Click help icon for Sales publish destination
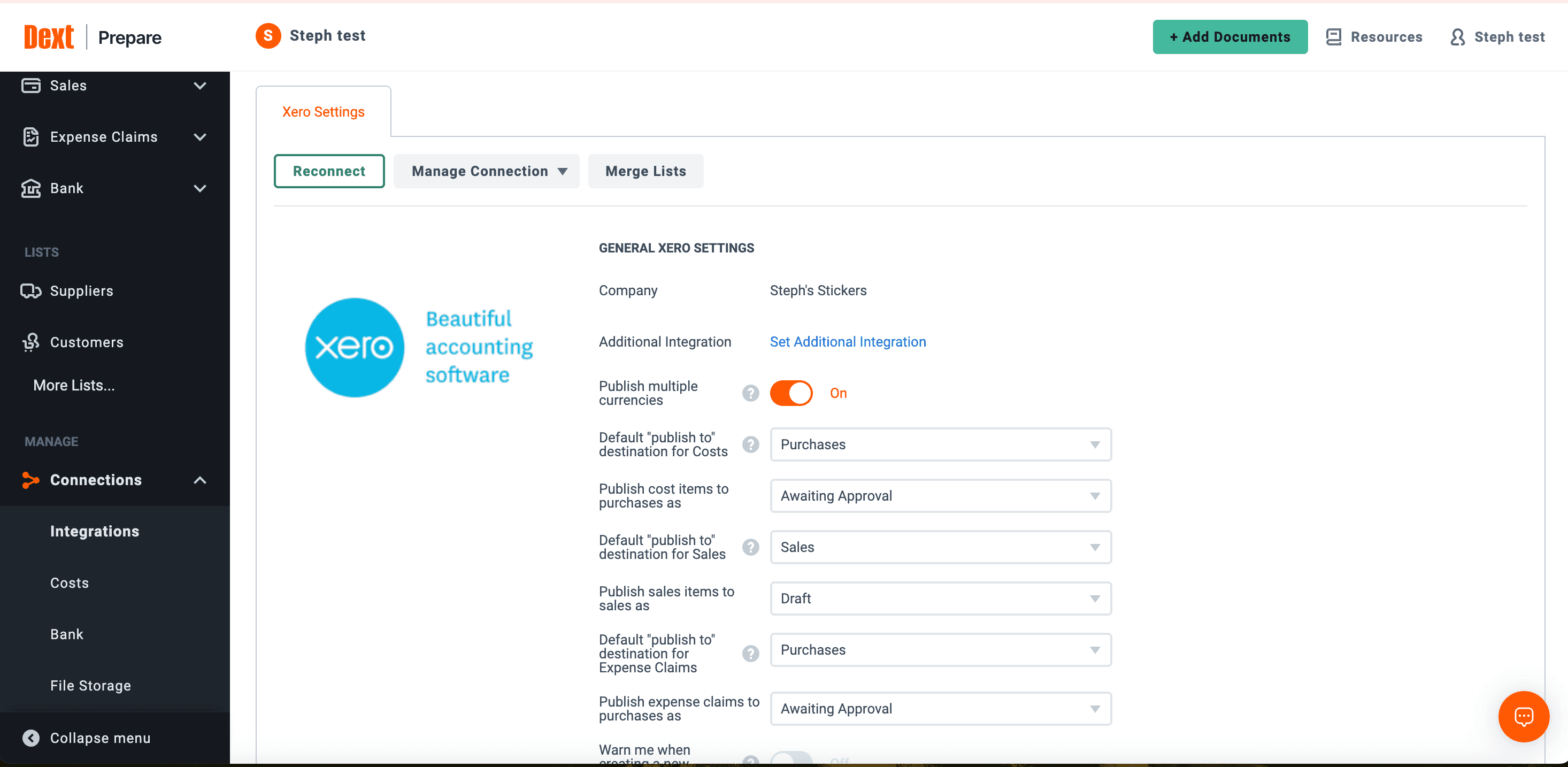 point(750,547)
